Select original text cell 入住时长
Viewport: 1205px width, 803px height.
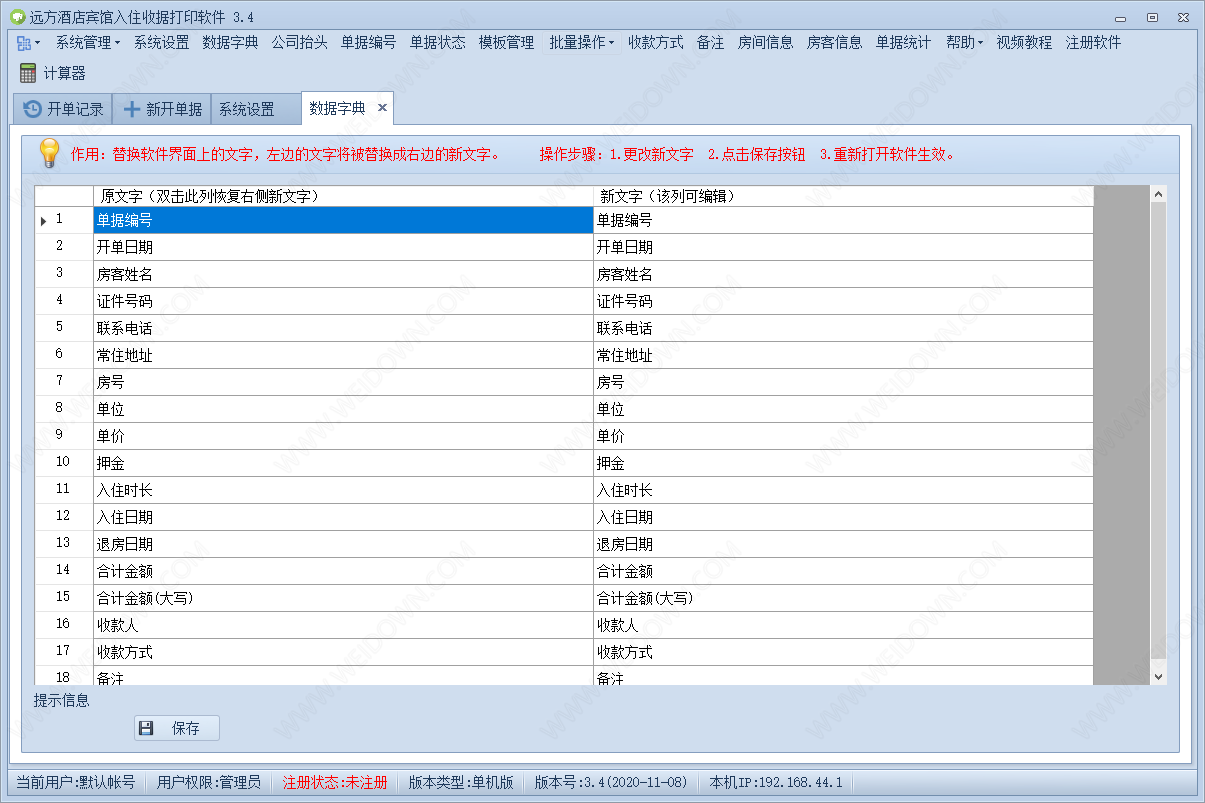[343, 490]
